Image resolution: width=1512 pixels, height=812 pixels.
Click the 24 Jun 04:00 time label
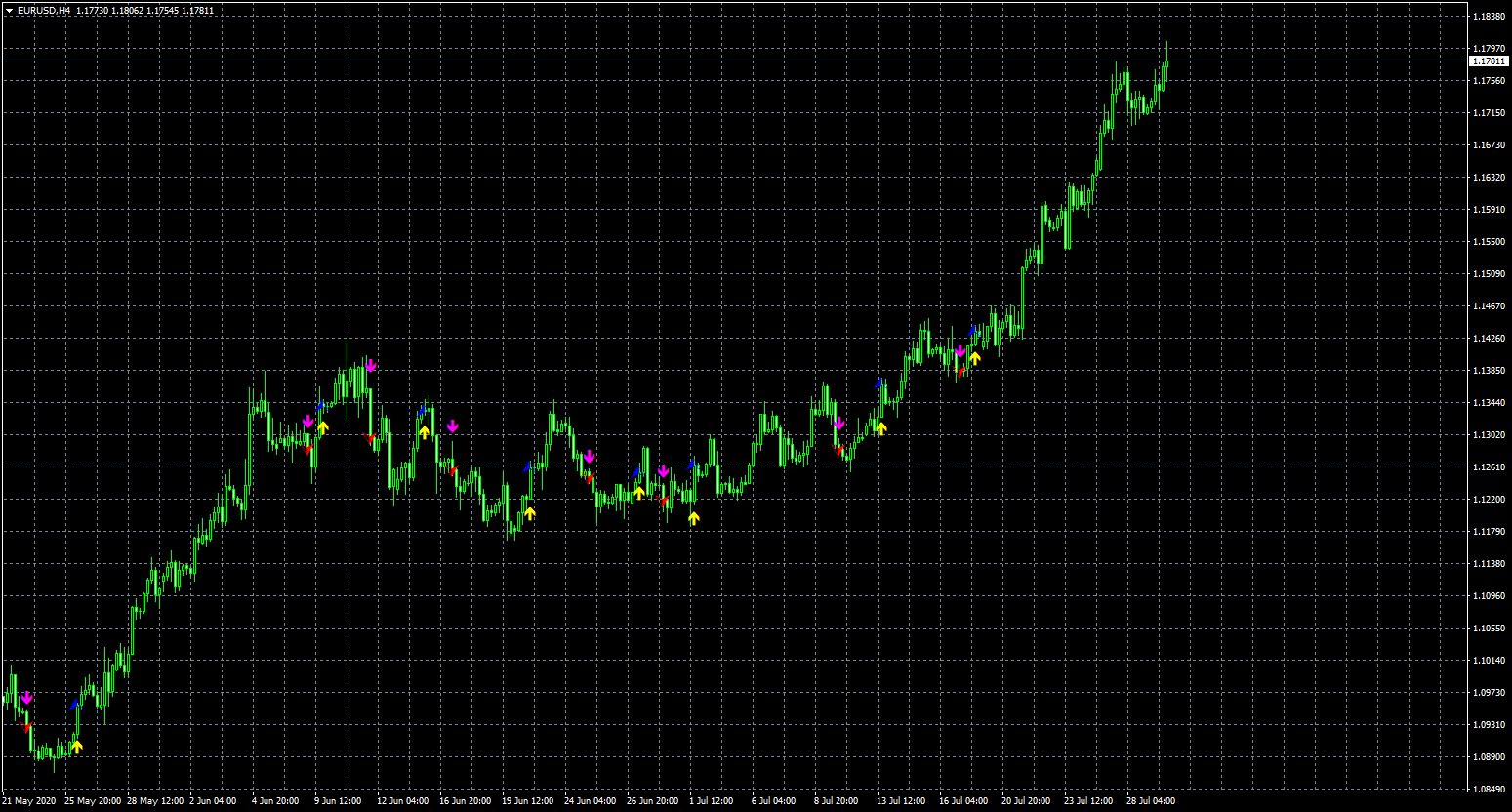pyautogui.click(x=591, y=801)
